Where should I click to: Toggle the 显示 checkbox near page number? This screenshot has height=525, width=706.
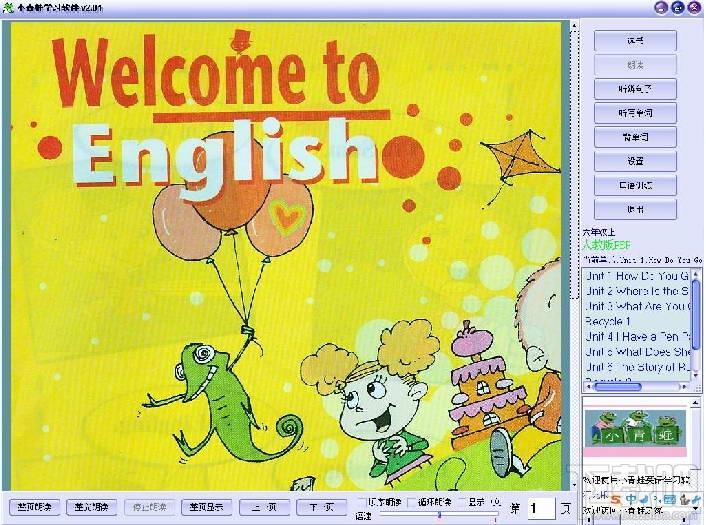coord(462,501)
